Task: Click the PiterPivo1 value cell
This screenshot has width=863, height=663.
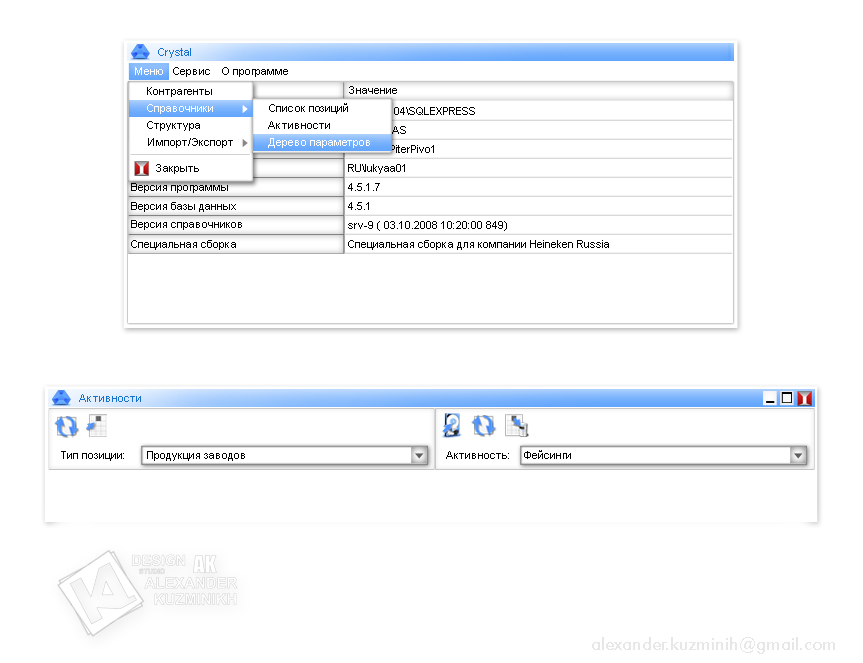Action: pyautogui.click(x=562, y=149)
